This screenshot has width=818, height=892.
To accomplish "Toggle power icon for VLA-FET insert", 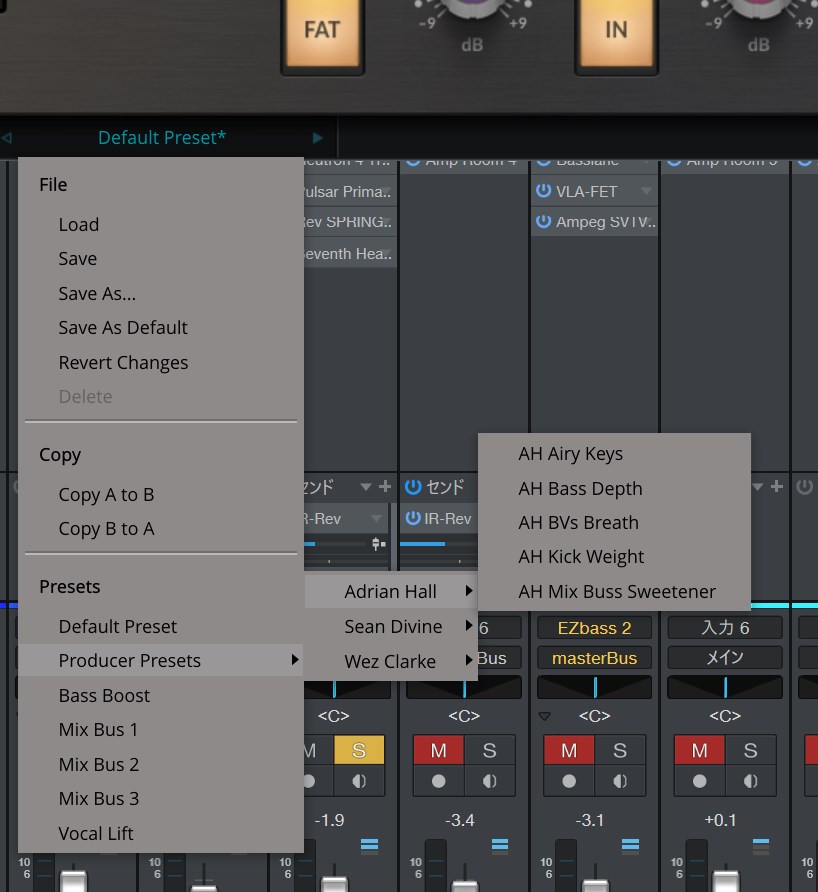I will click(x=543, y=190).
